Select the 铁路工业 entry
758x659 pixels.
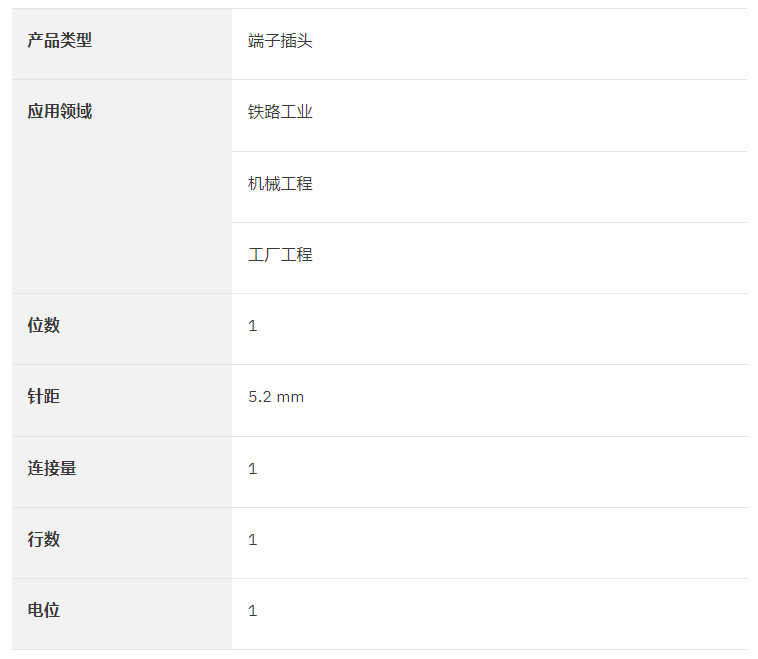[280, 112]
